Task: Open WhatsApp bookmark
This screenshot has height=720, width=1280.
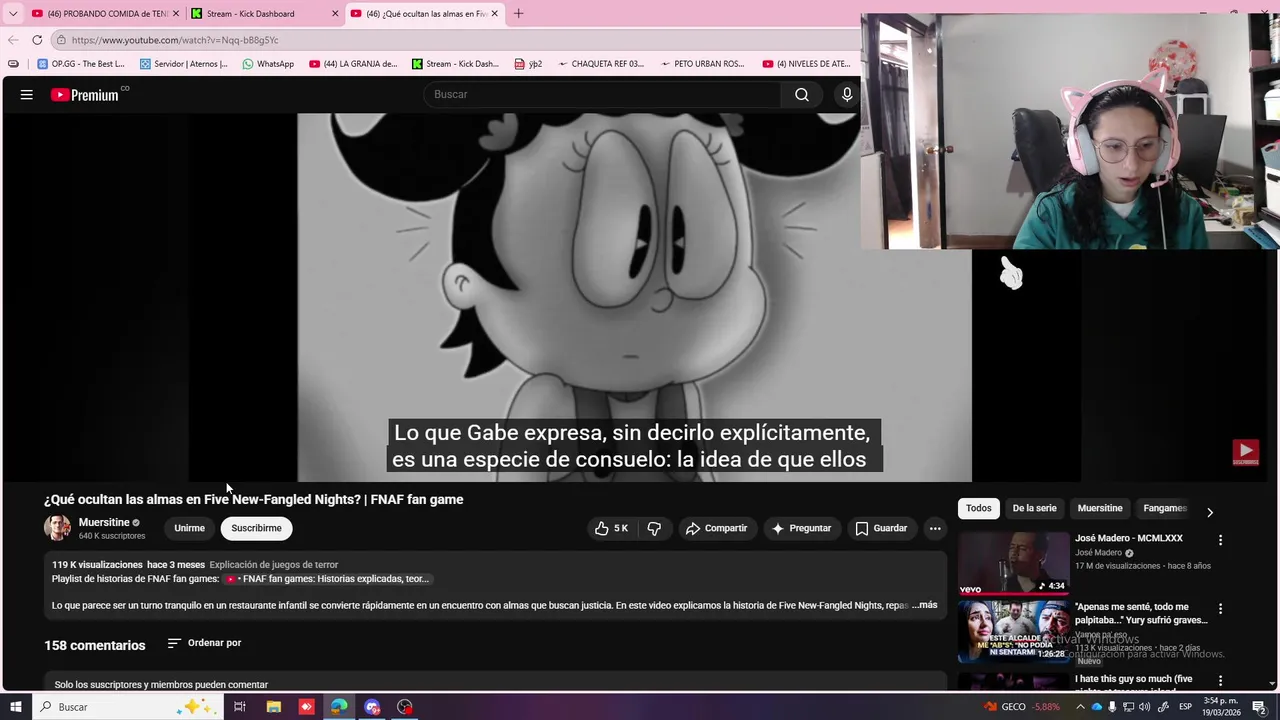Action: click(267, 64)
